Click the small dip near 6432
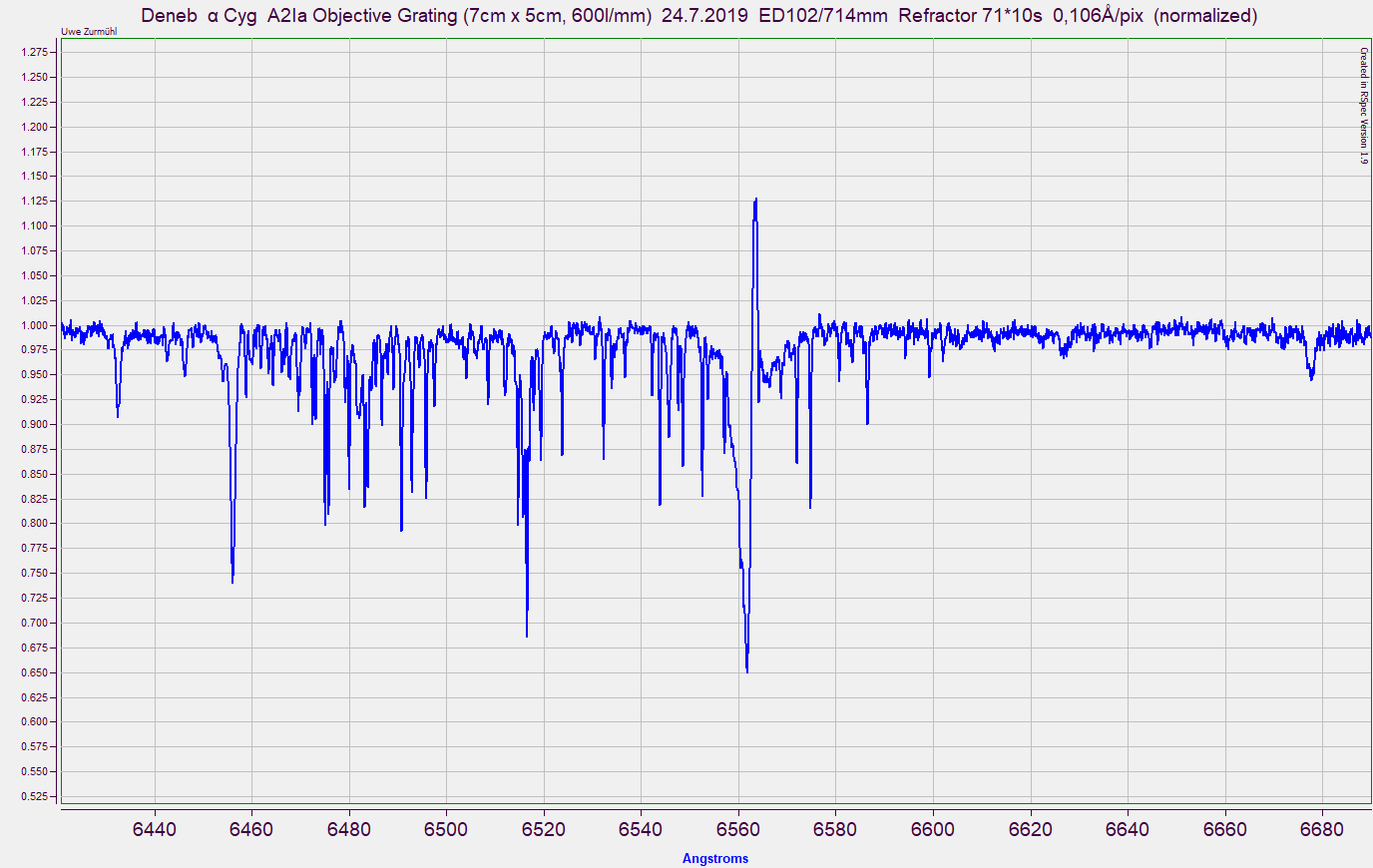1373x868 pixels. click(x=118, y=414)
